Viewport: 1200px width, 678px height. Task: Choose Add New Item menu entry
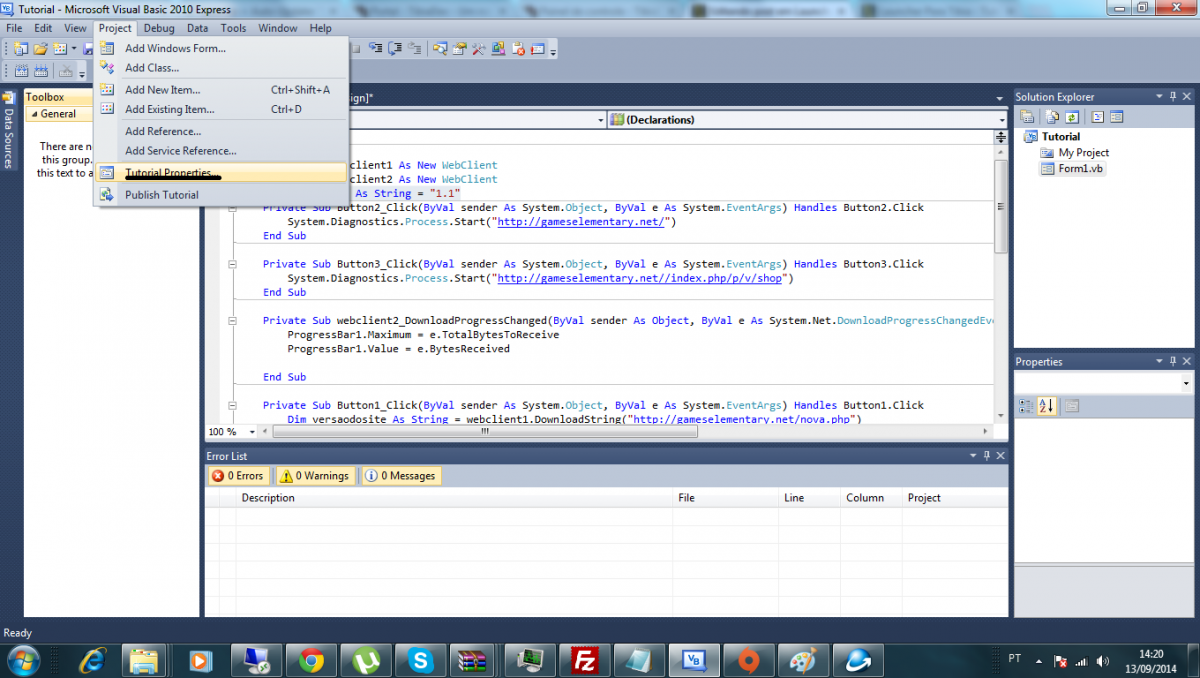(221, 89)
